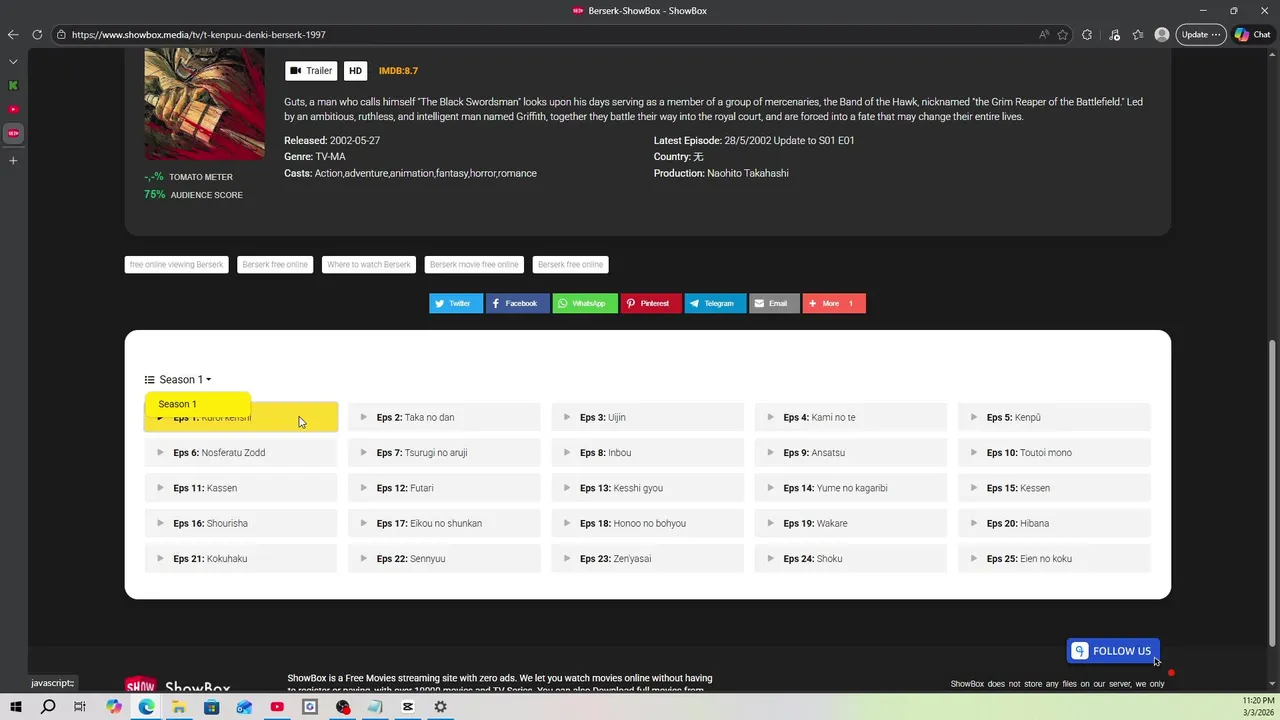Click the browser Update button
This screenshot has height=720, width=1280.
coord(1201,34)
